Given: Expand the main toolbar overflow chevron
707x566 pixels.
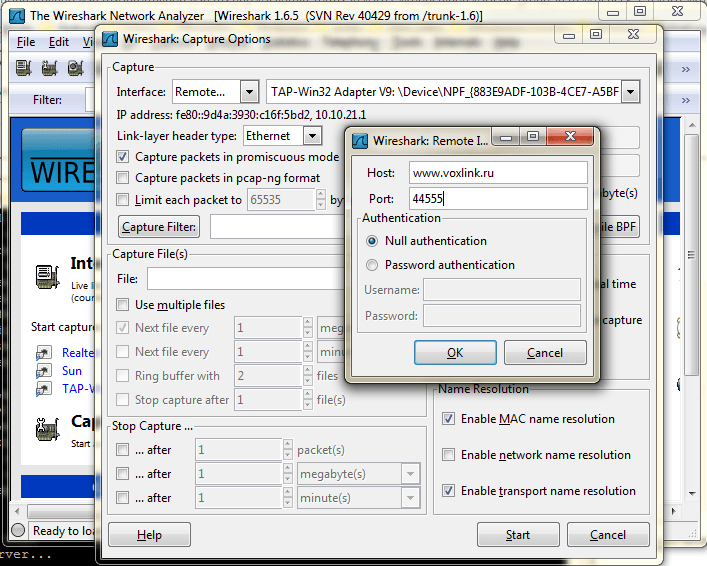Looking at the screenshot, I should click(686, 69).
